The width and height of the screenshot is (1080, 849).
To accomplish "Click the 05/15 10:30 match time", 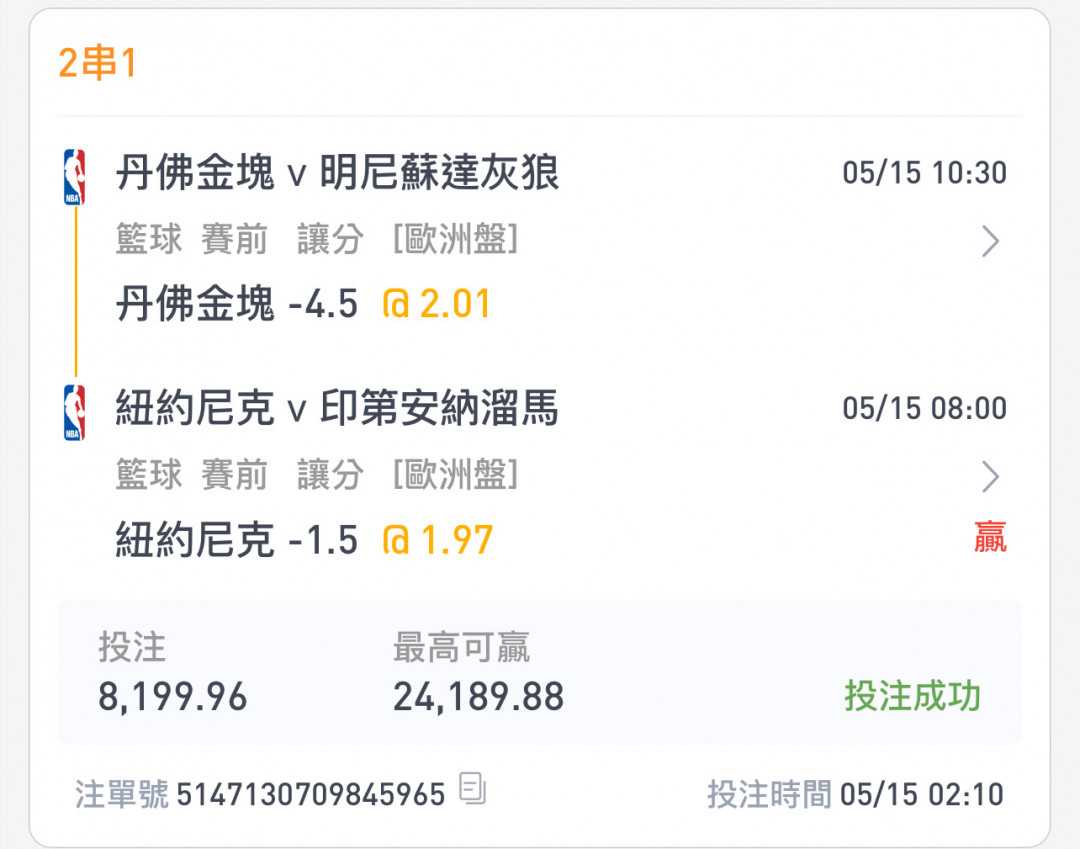I will (924, 173).
